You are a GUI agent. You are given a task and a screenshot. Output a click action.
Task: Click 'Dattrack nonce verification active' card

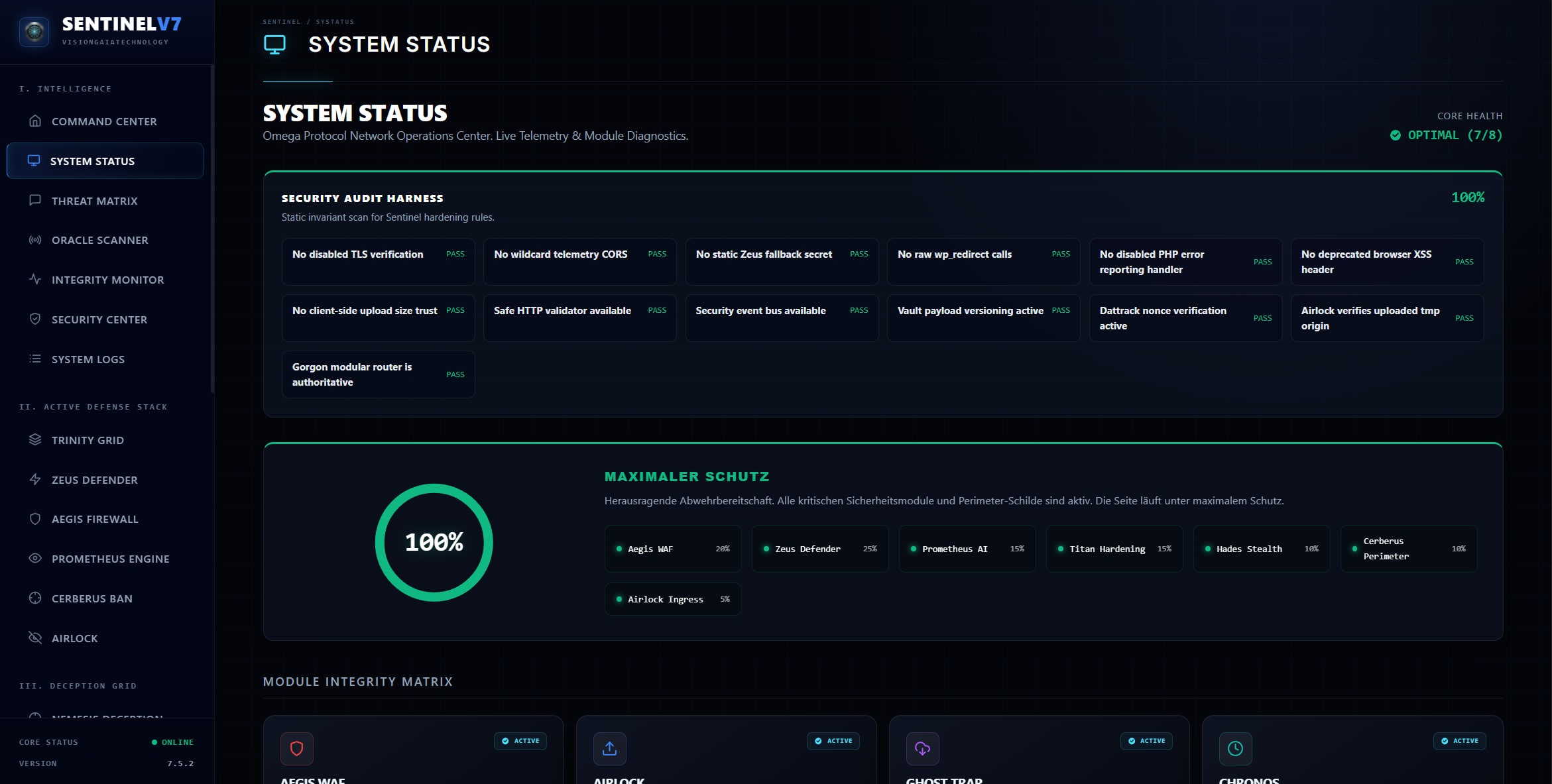(1186, 318)
